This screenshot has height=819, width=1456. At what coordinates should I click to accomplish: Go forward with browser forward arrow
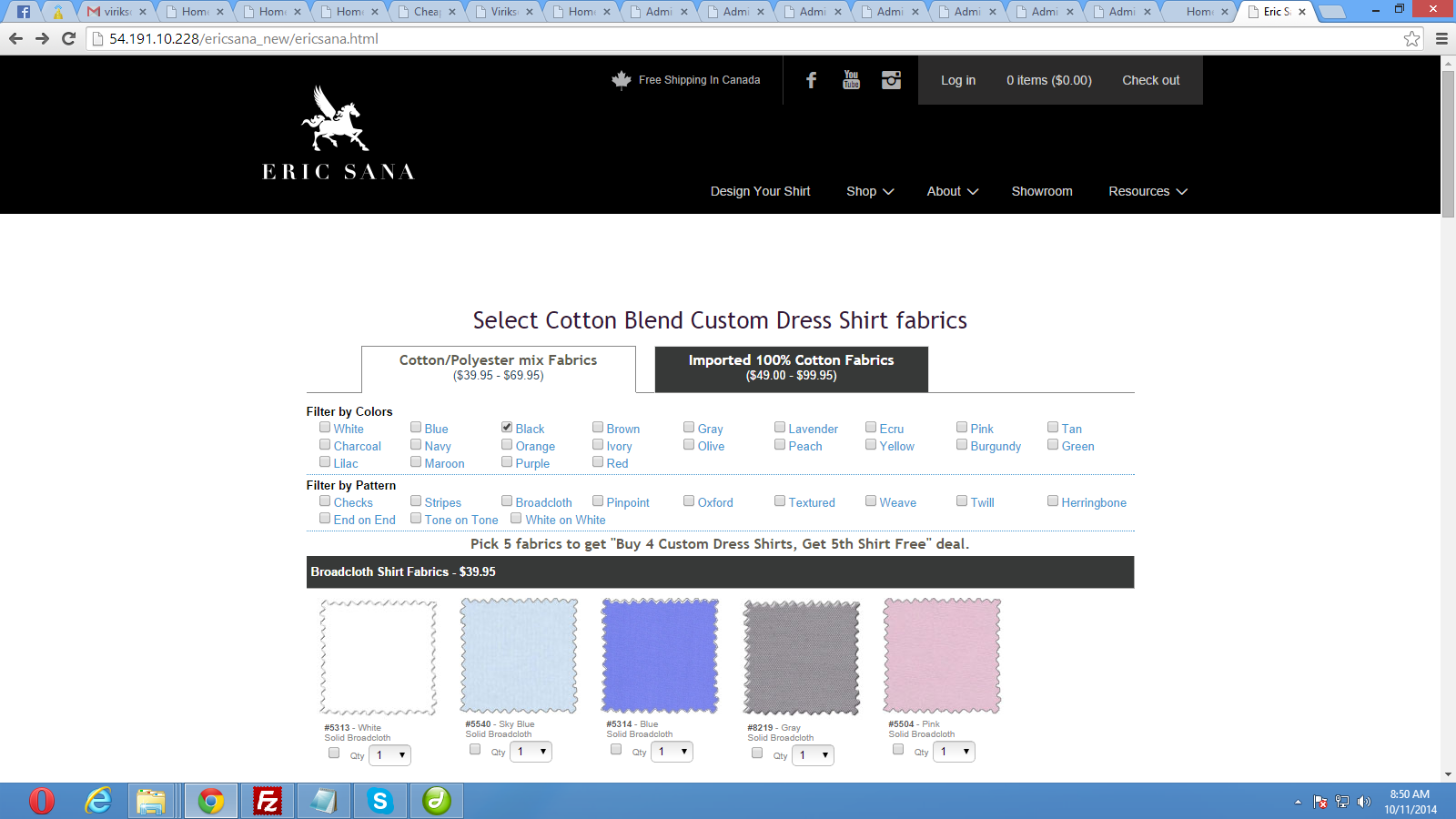coord(42,39)
